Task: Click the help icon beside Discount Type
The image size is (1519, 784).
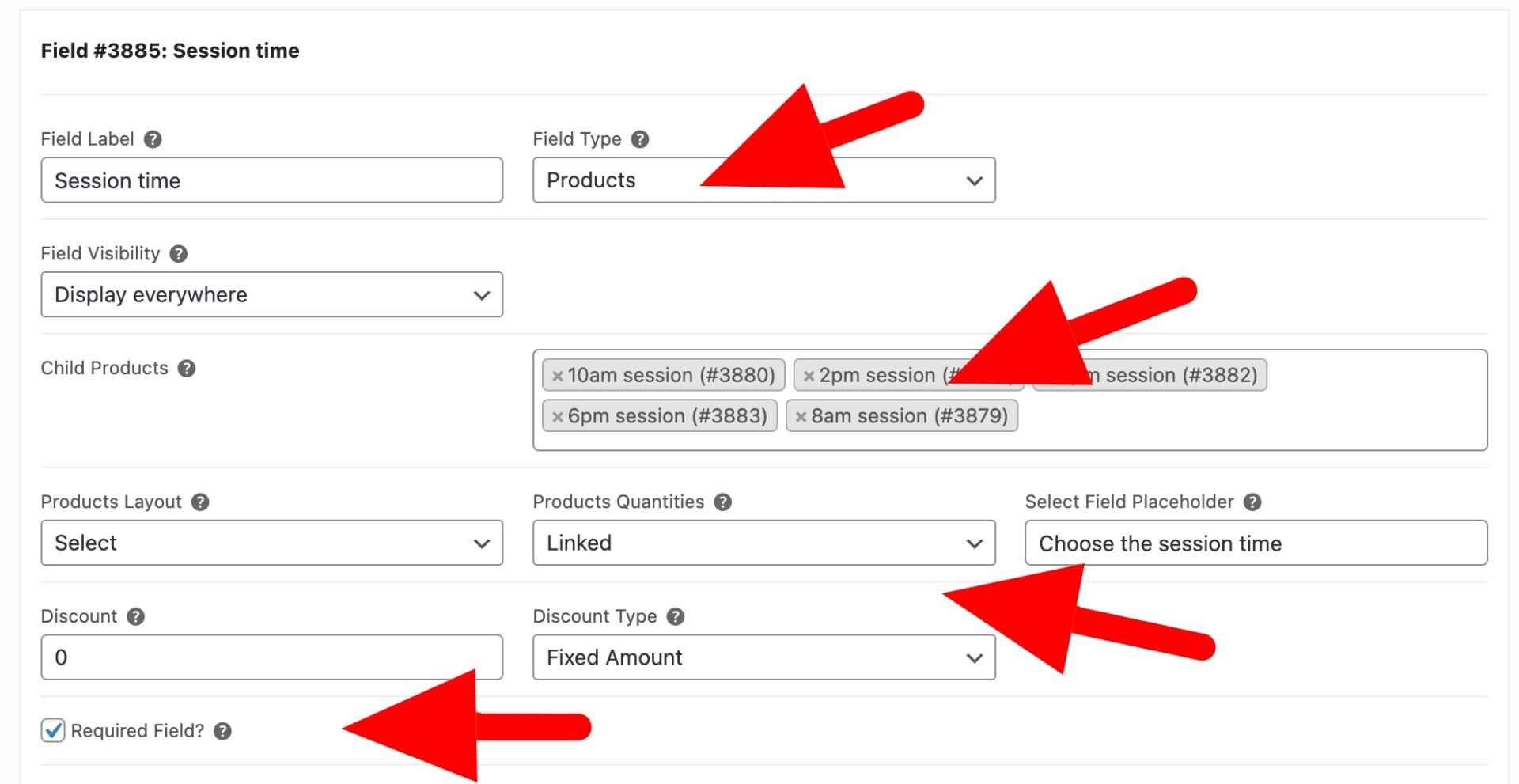Action: click(x=675, y=616)
